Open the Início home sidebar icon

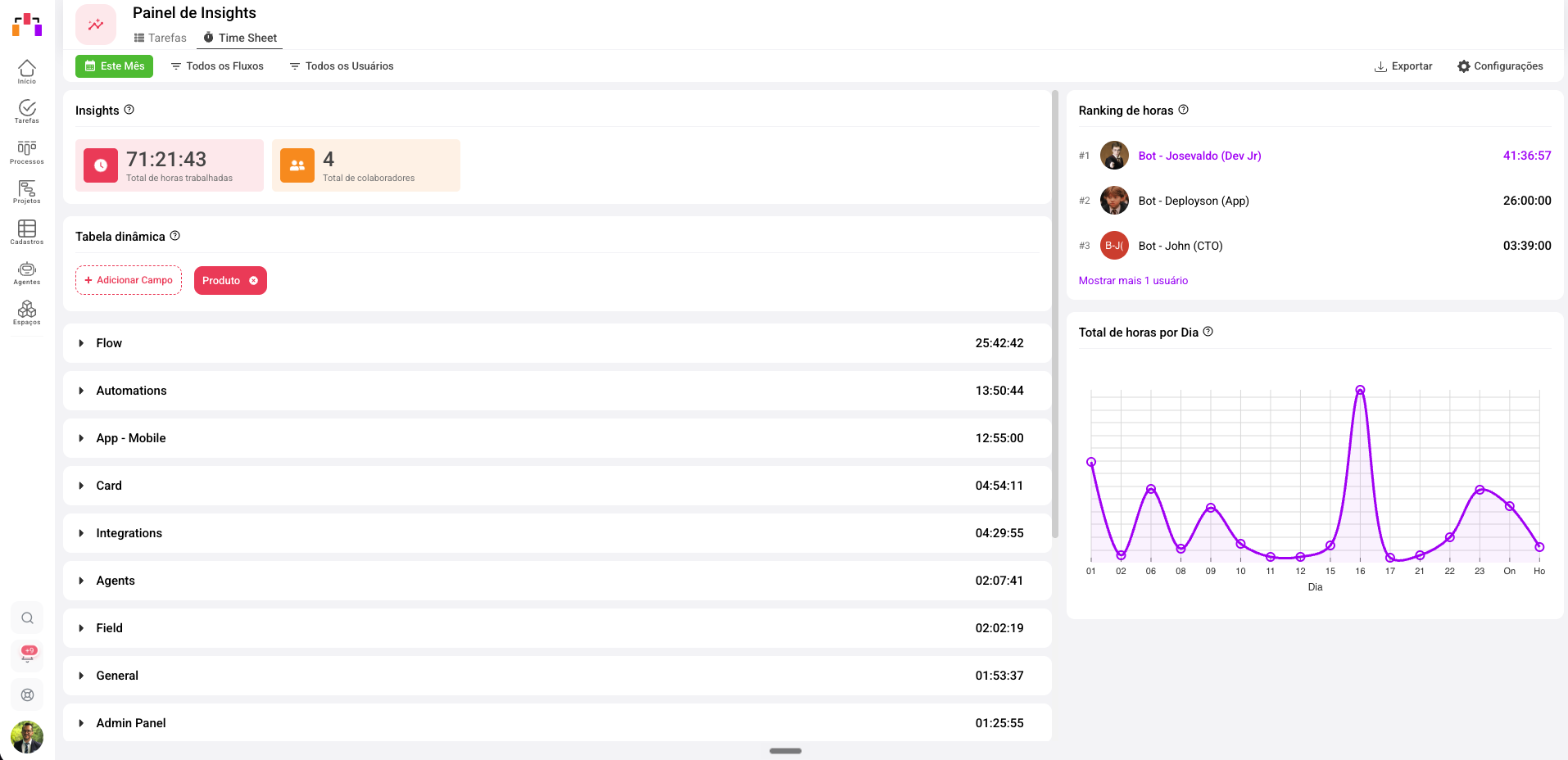point(27,71)
